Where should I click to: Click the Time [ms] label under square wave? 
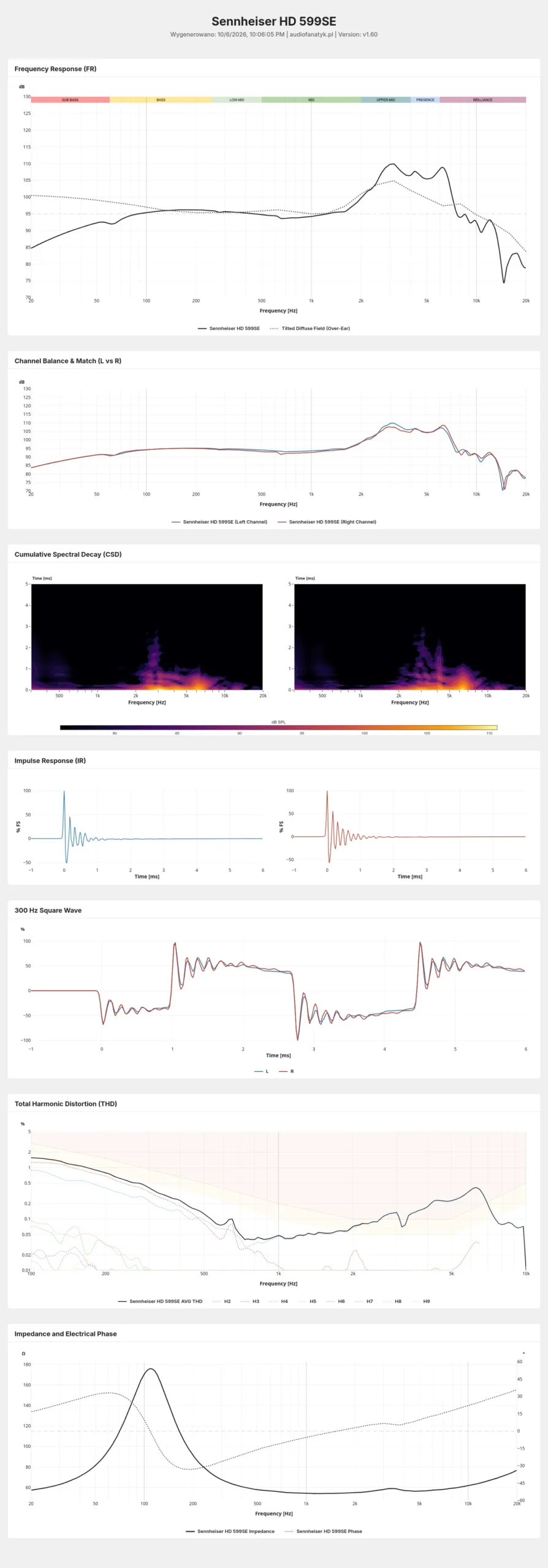coord(278,1055)
